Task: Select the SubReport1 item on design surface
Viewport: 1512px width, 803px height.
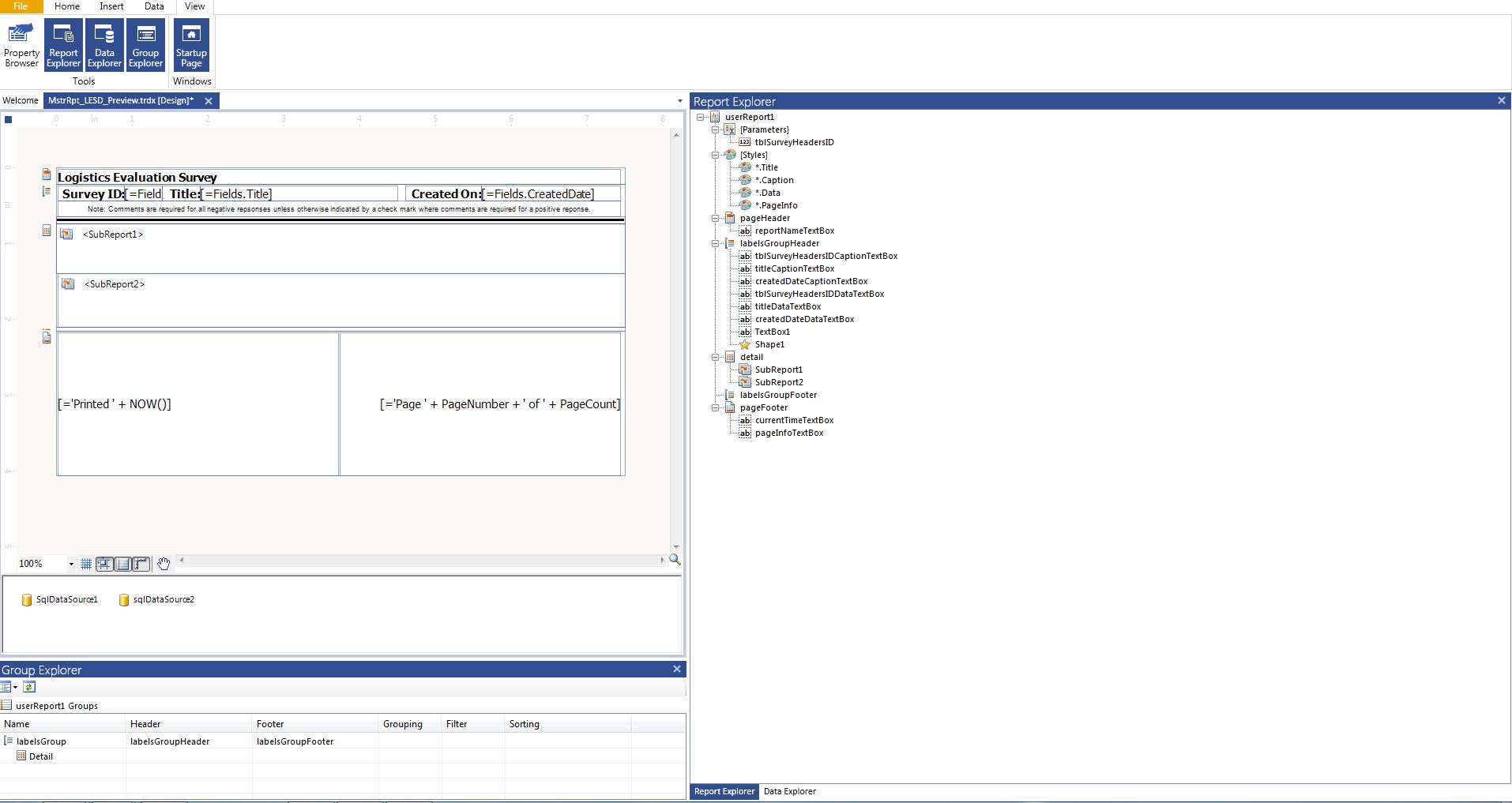Action: click(340, 249)
